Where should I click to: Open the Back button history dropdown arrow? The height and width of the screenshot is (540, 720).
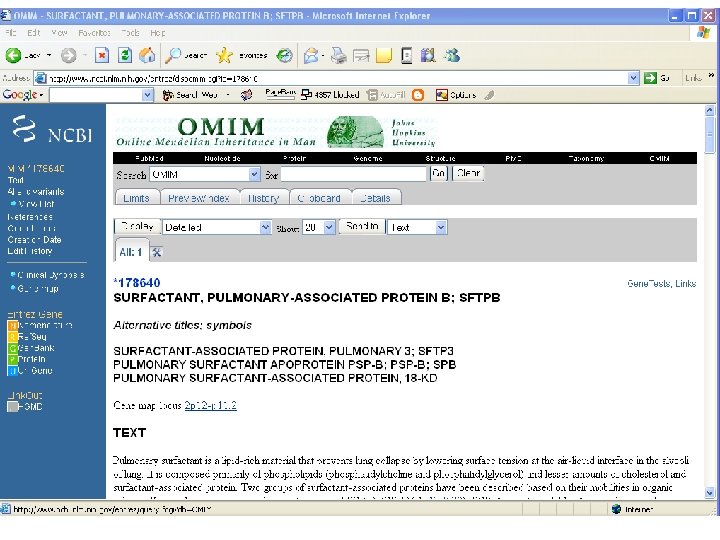tap(49, 56)
